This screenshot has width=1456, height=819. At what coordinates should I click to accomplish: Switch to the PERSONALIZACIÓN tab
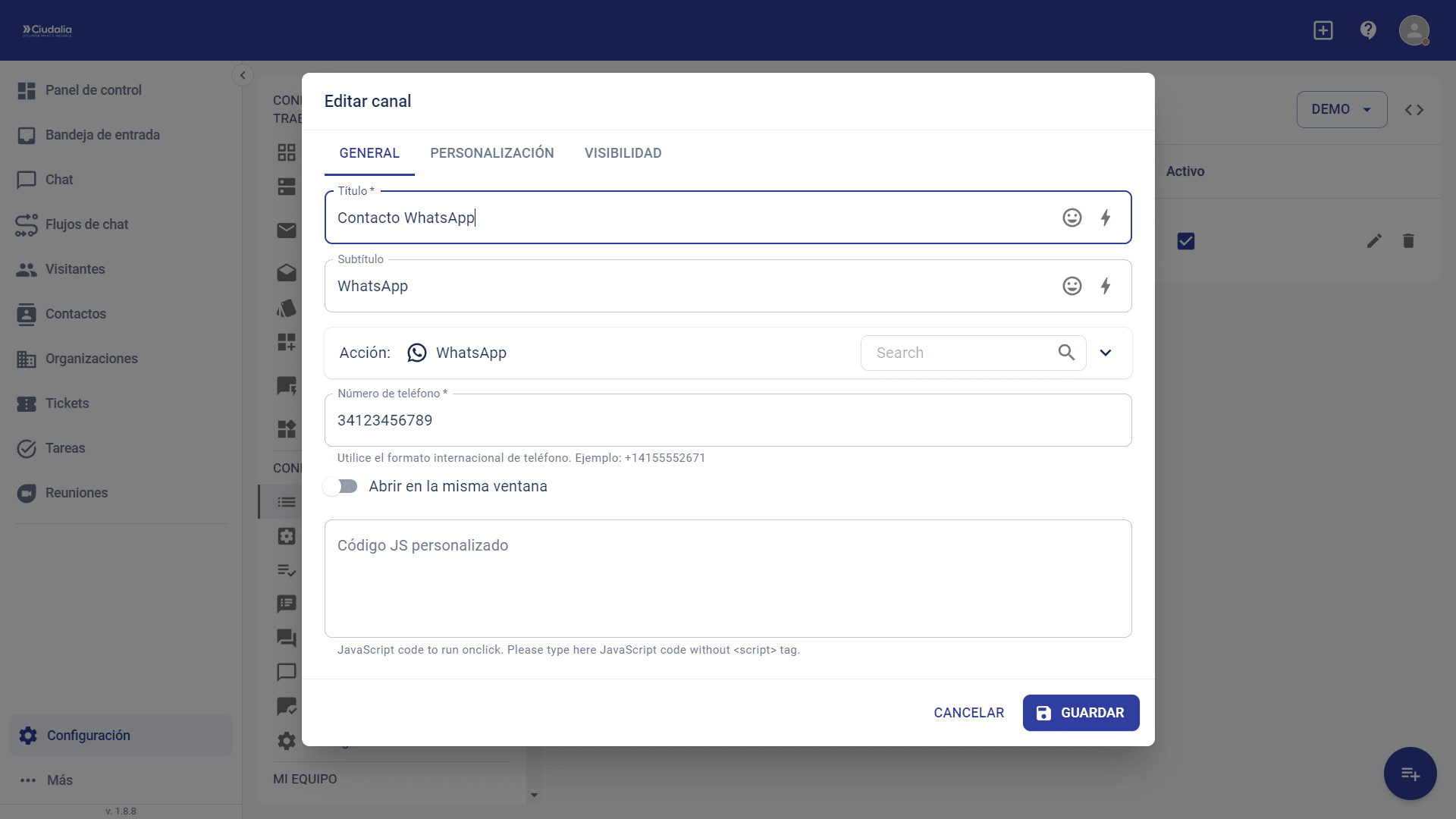click(491, 153)
